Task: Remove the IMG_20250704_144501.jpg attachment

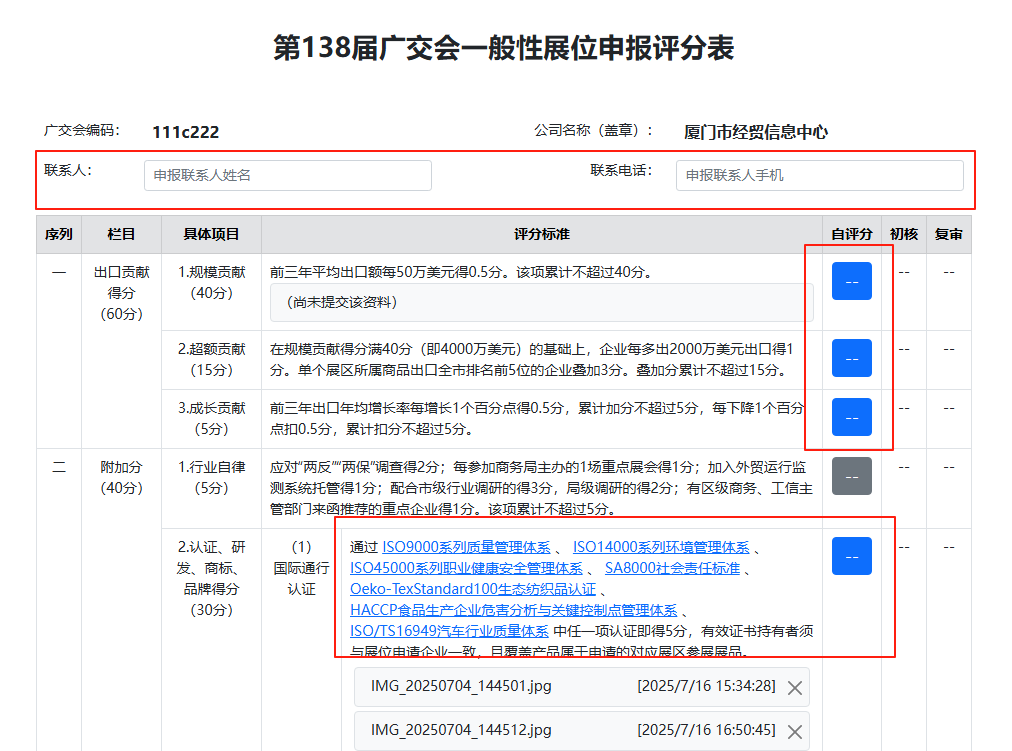Action: [795, 687]
